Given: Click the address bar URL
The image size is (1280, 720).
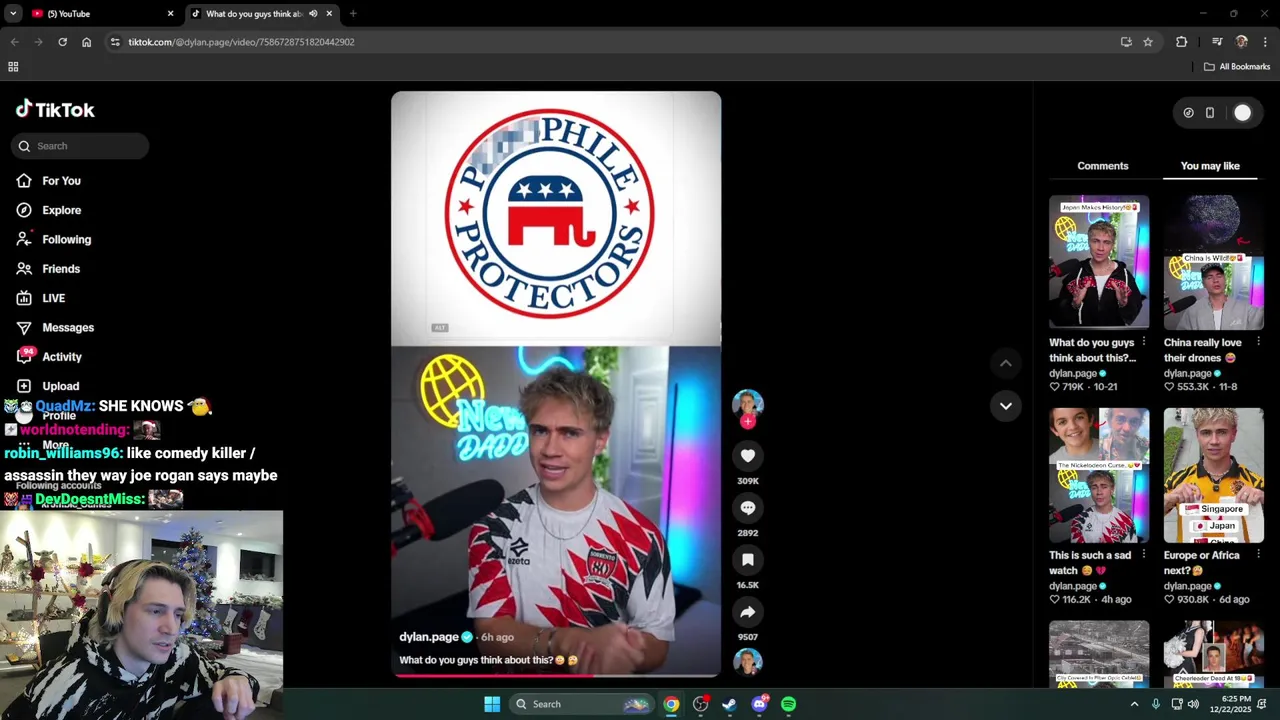Looking at the screenshot, I should pyautogui.click(x=241, y=42).
